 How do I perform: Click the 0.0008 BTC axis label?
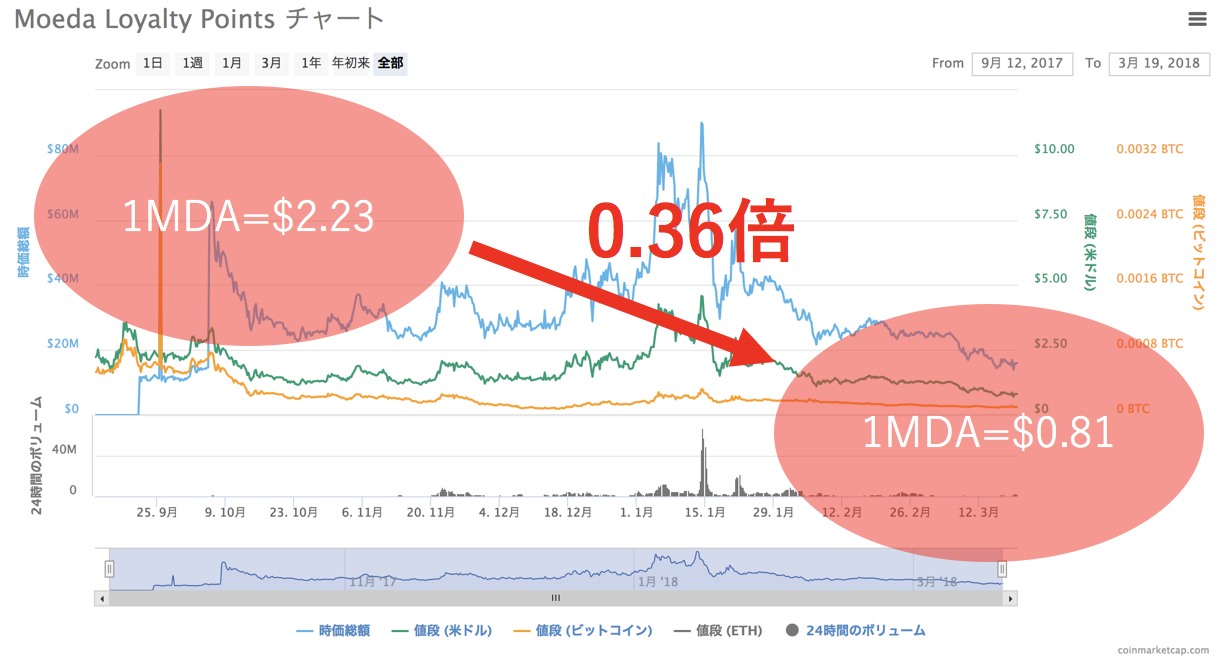point(1149,344)
